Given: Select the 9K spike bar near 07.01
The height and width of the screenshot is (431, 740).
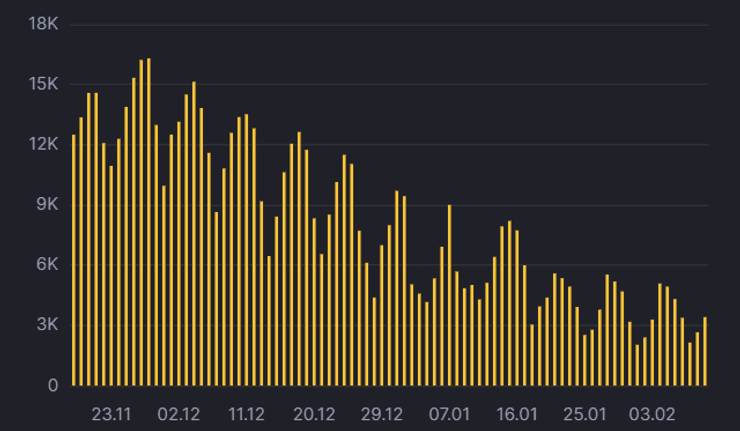Looking at the screenshot, I should pyautogui.click(x=450, y=295).
